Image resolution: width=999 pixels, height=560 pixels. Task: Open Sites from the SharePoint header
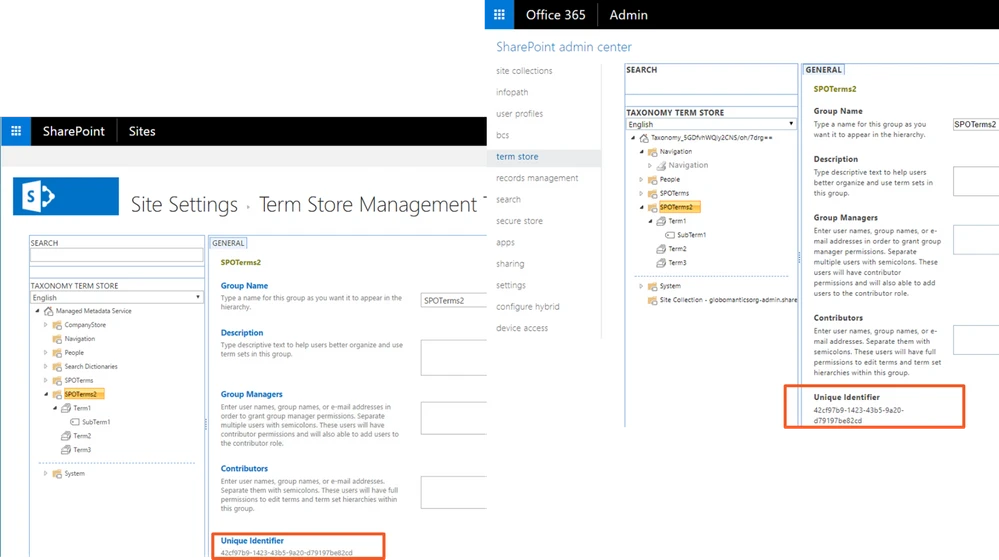click(x=142, y=131)
